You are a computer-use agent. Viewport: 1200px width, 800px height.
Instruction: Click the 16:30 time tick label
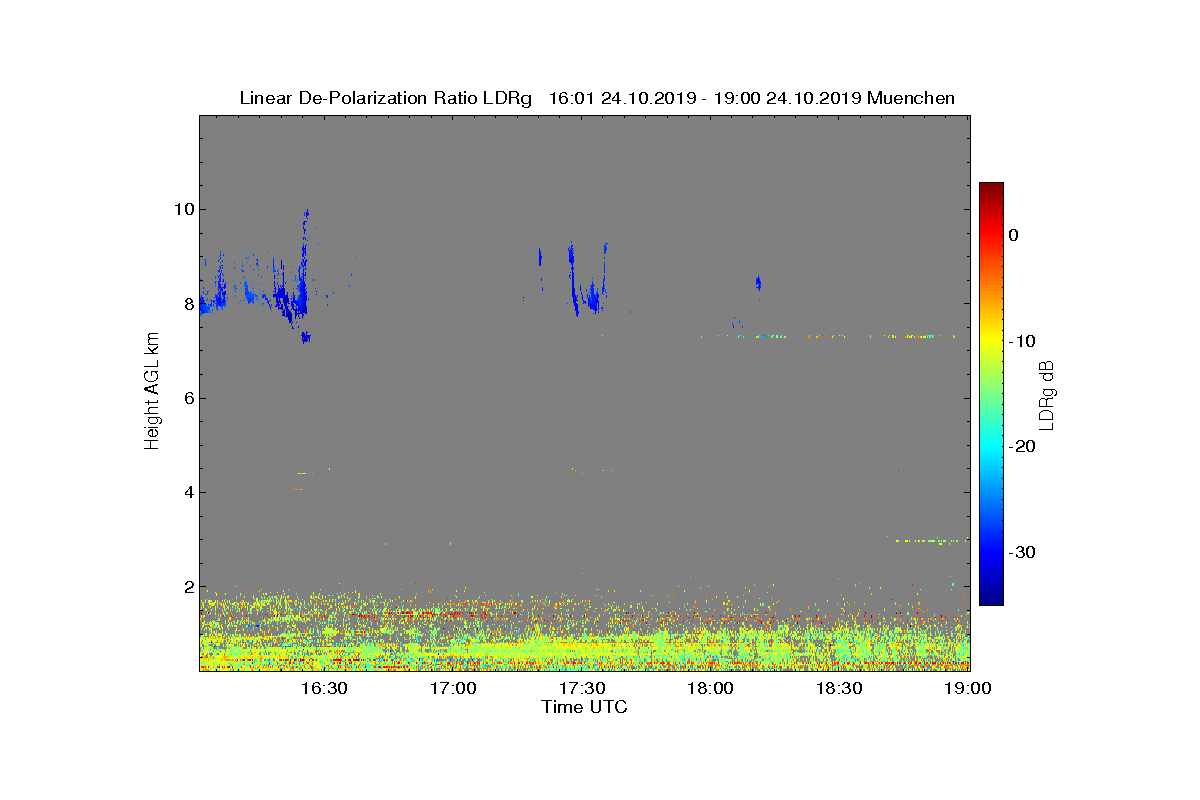[323, 689]
